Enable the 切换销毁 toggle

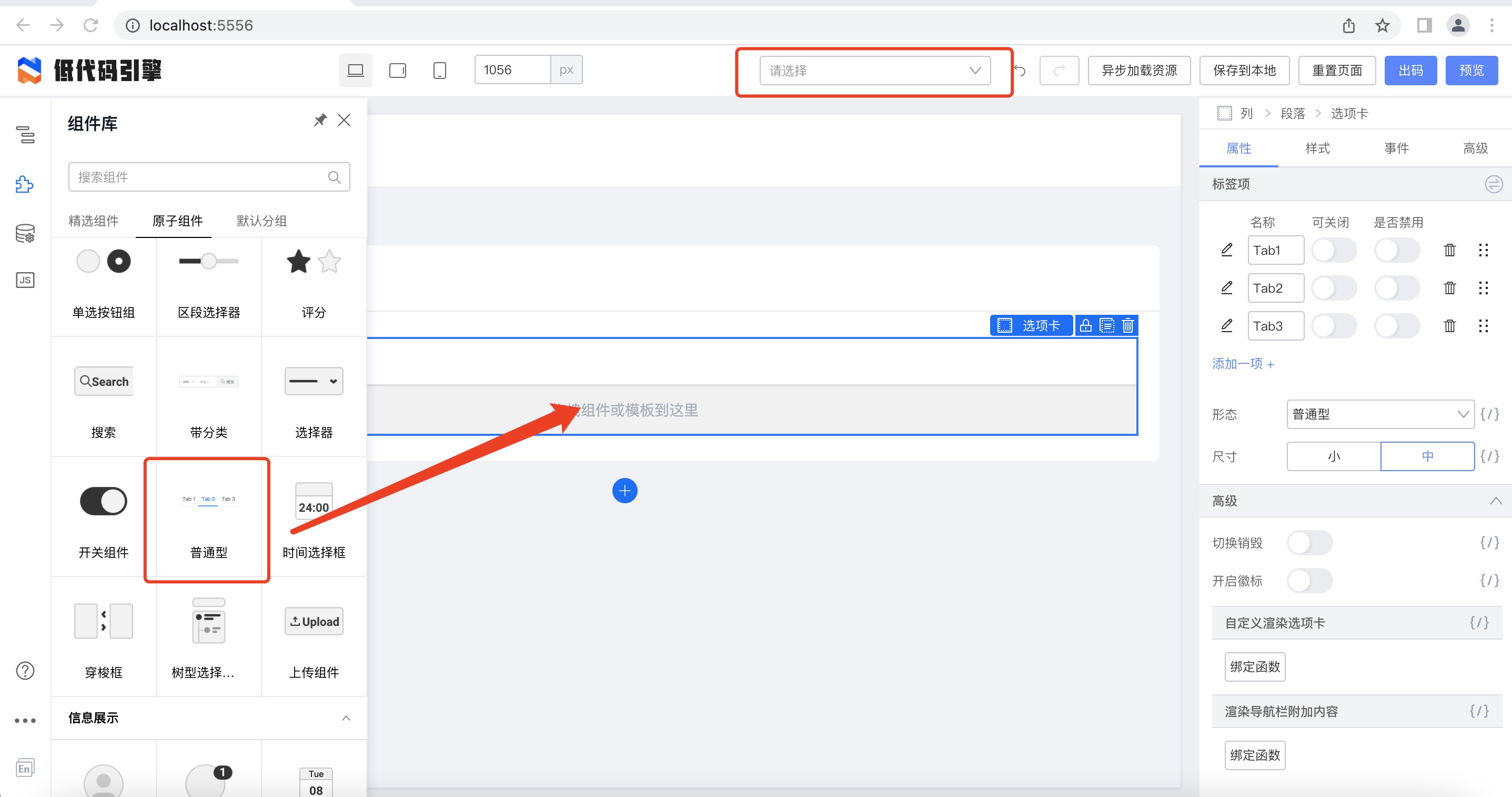coord(1311,543)
